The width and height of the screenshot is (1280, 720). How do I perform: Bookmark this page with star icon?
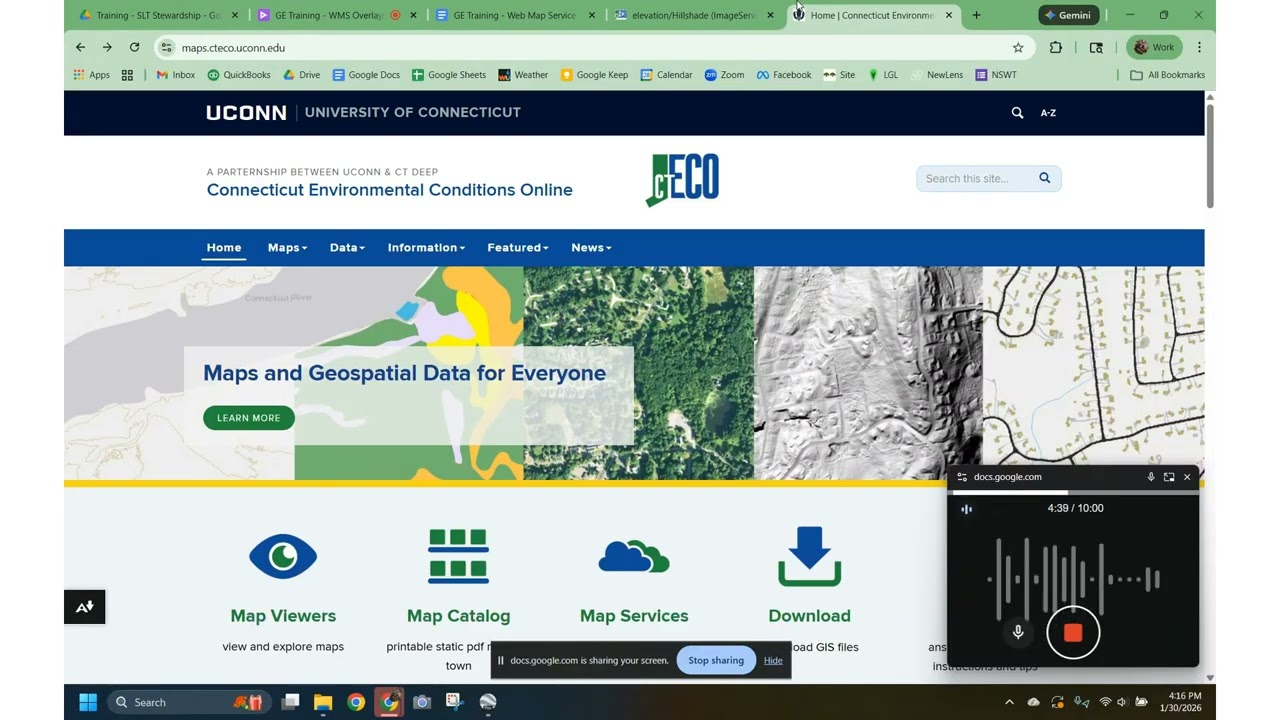click(x=1018, y=47)
